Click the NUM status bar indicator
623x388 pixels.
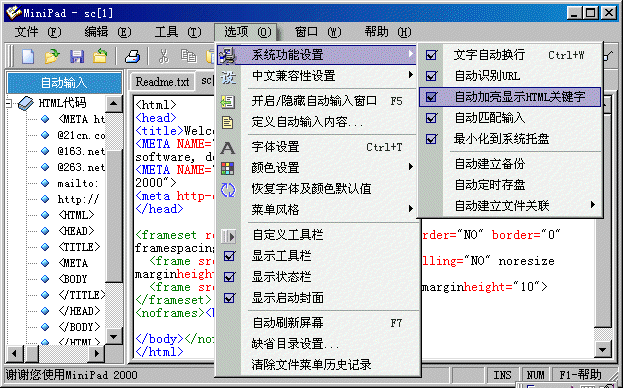[x=535, y=374]
